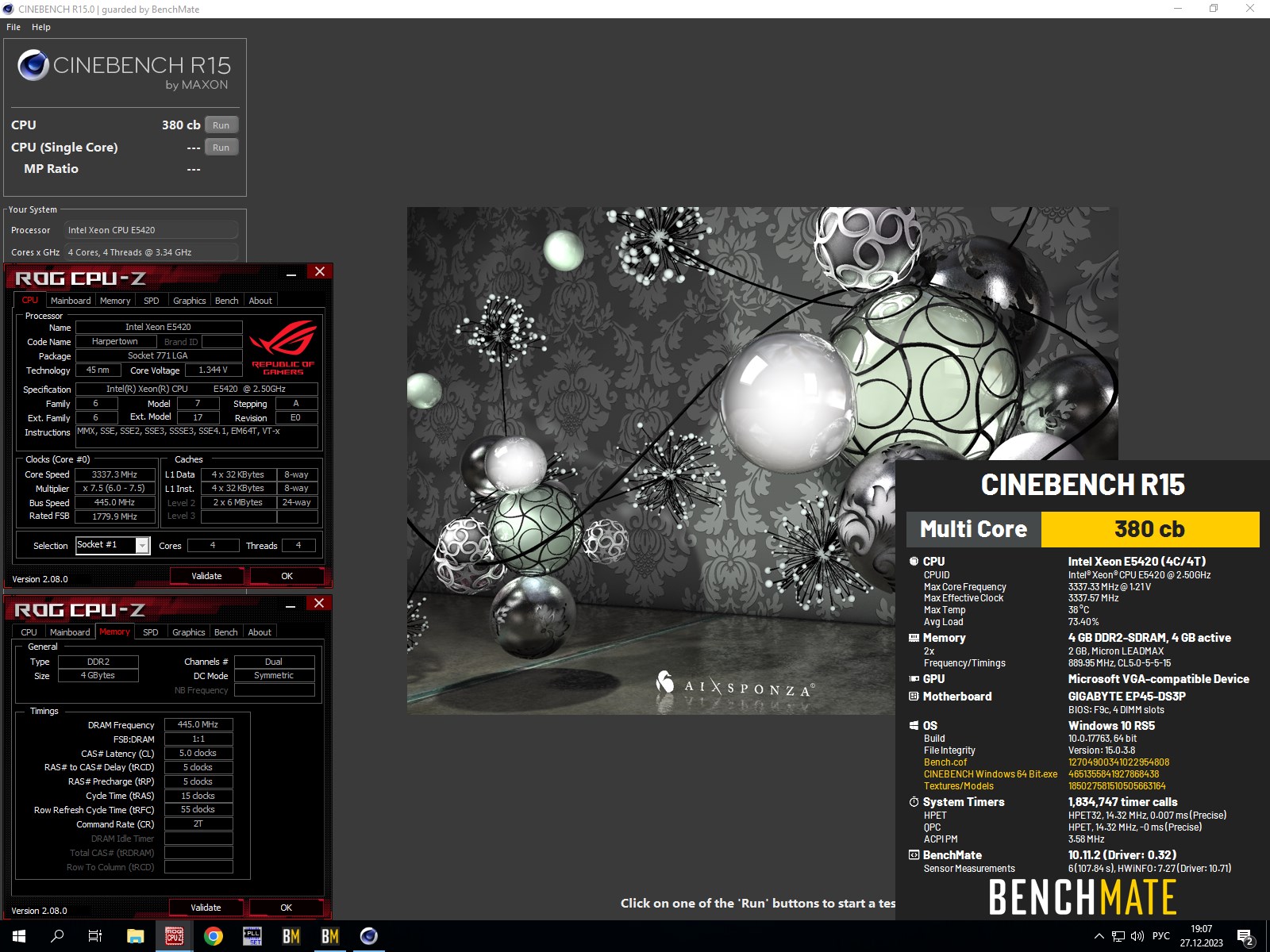Minimize the lower ROG CPU-Z Memory window
The width and height of the screenshot is (1270, 952).
click(x=291, y=605)
